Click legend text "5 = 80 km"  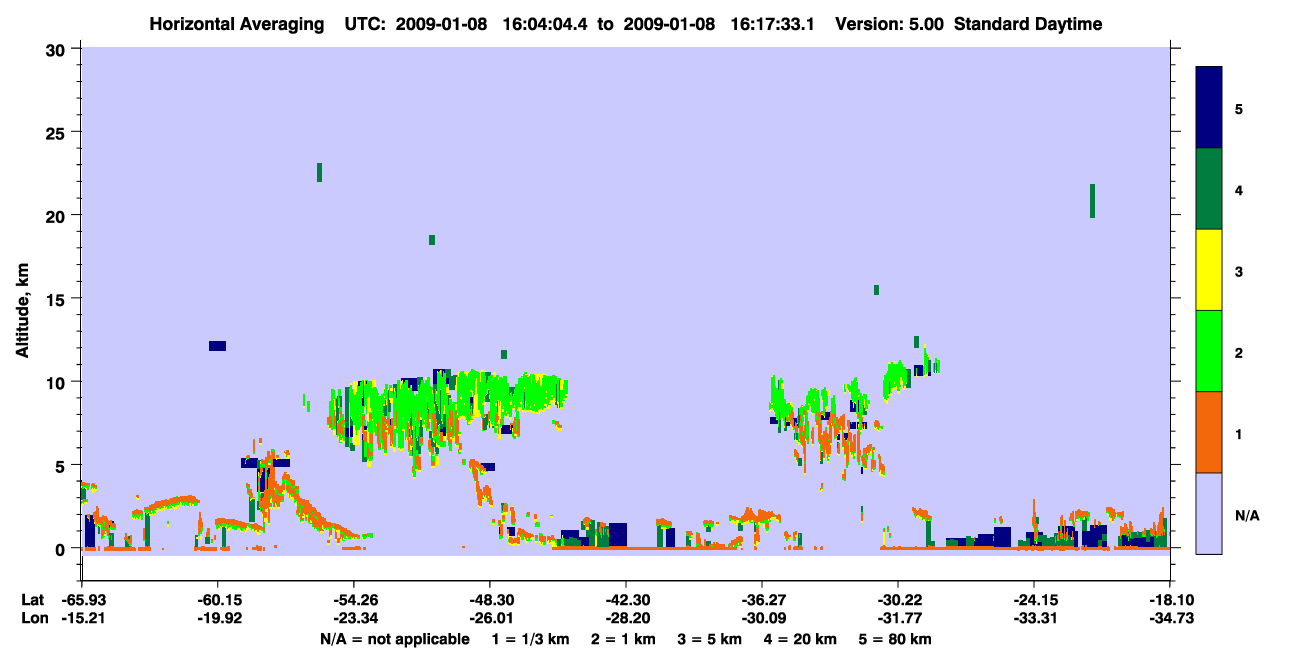(896, 639)
